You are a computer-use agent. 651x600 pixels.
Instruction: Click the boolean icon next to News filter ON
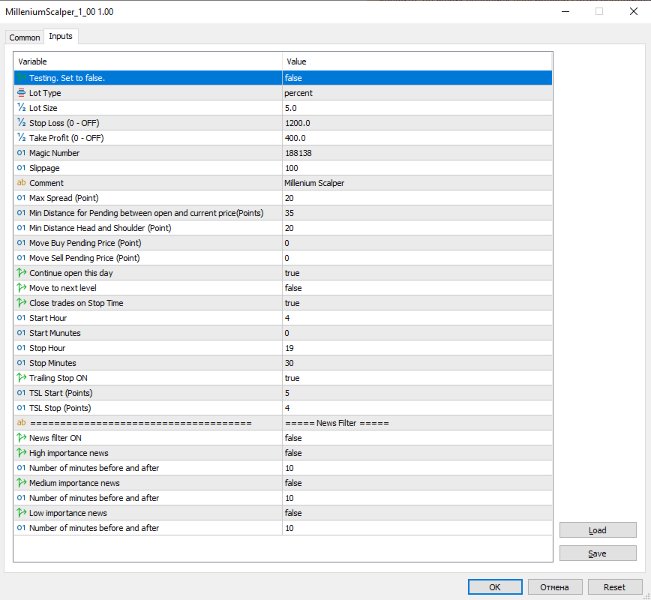(x=21, y=437)
